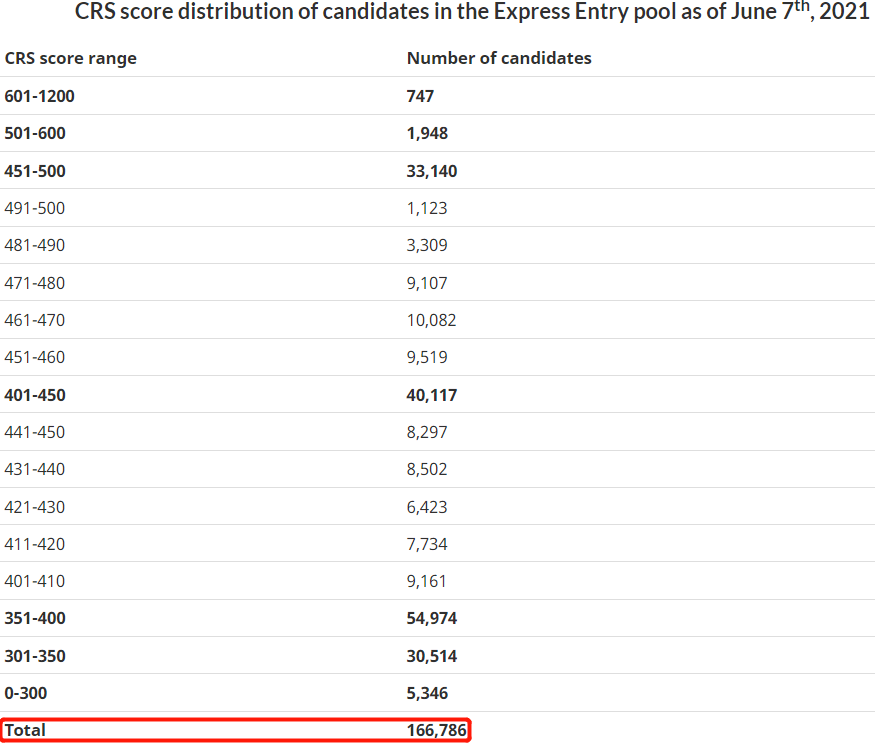The height and width of the screenshot is (748, 875).
Task: Click the 33,140 candidates figure
Action: click(432, 171)
